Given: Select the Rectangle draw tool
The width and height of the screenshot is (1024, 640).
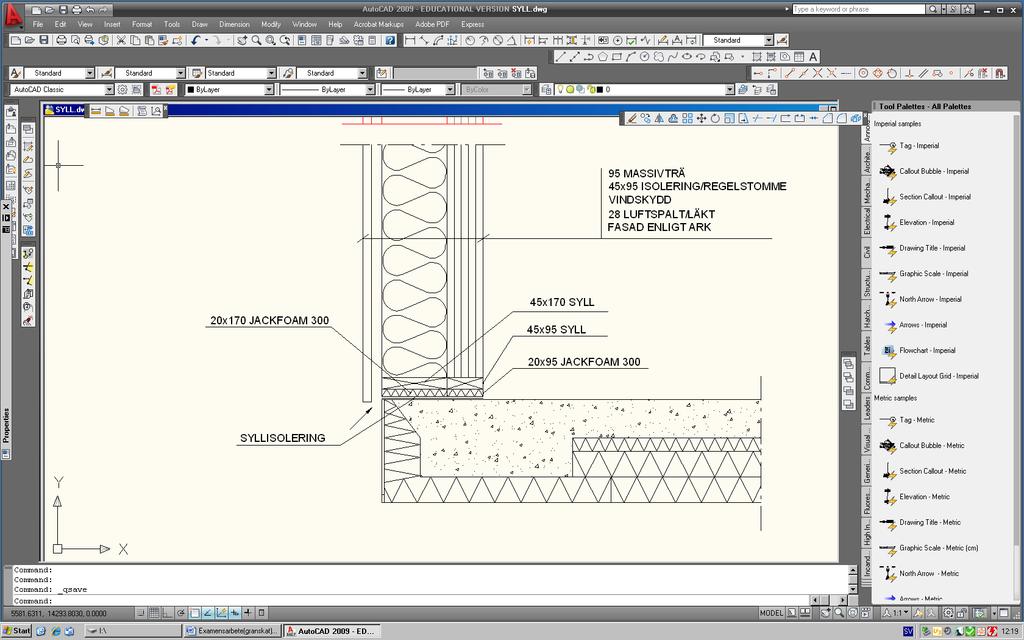Looking at the screenshot, I should click(616, 57).
